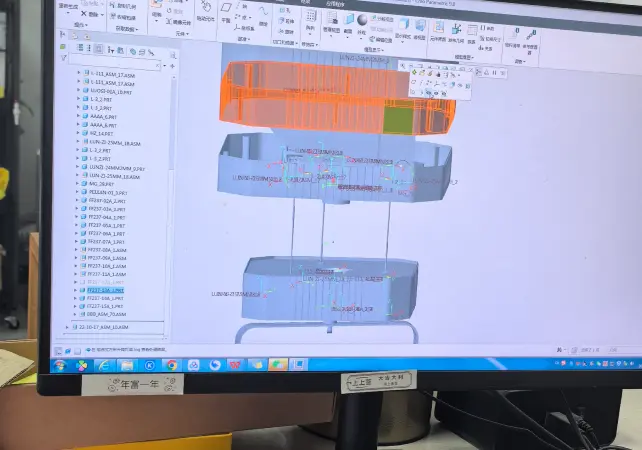This screenshot has width=642, height=450.
Task: Open the WPS icon on taskbar
Action: [235, 364]
